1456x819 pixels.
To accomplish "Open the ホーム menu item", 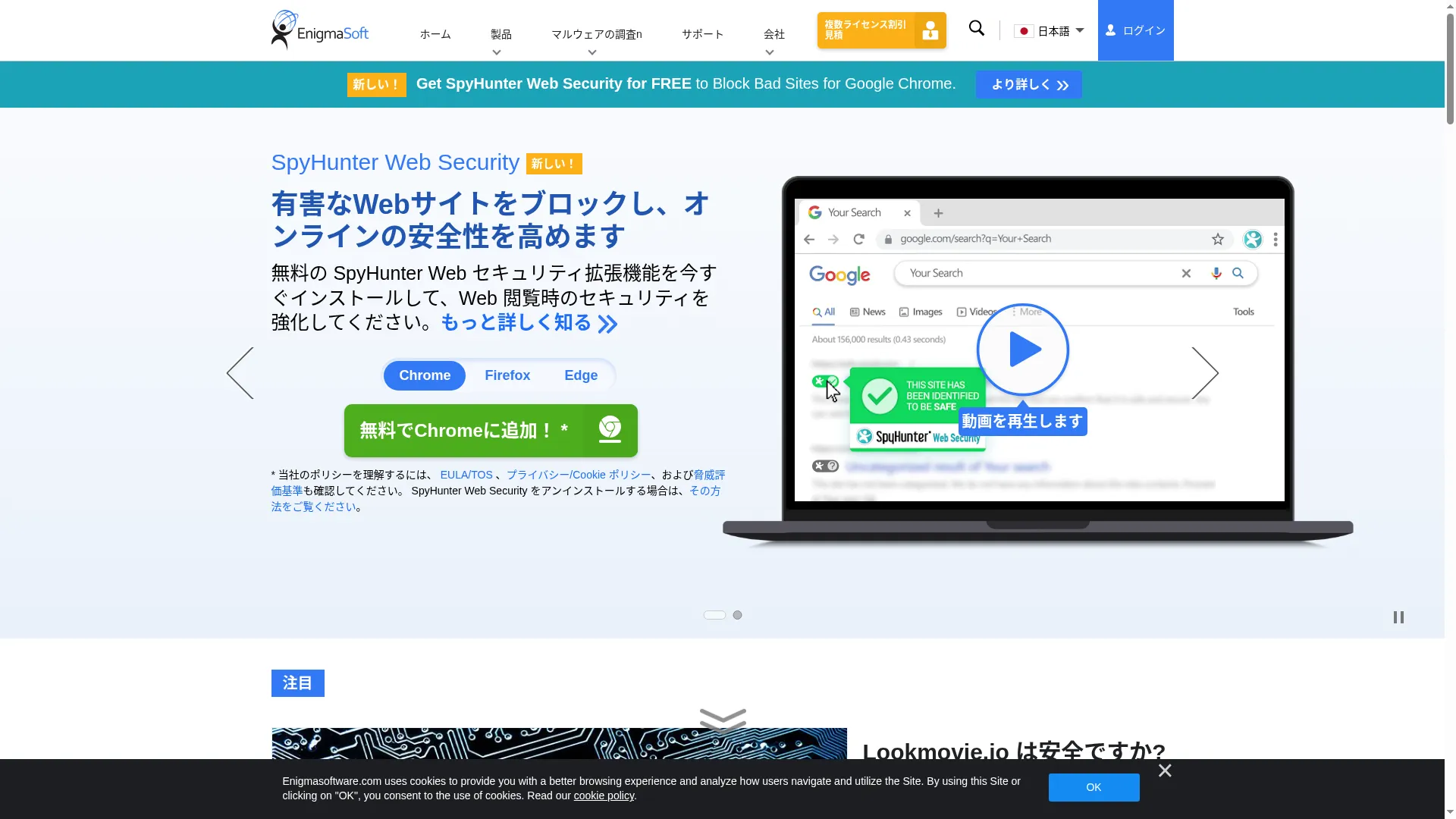I will point(435,34).
